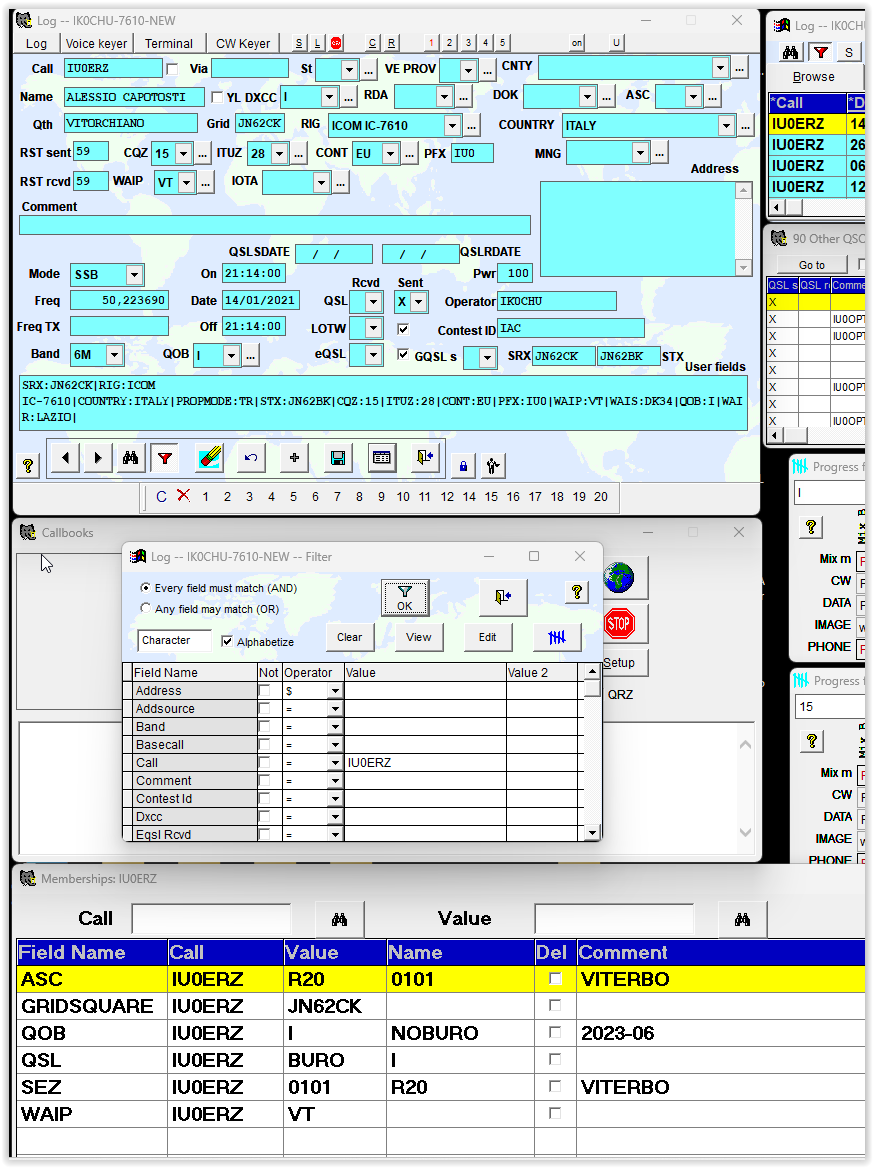Open operator dropdown for Call filter row
Image resolution: width=873 pixels, height=1168 pixels.
coord(335,763)
